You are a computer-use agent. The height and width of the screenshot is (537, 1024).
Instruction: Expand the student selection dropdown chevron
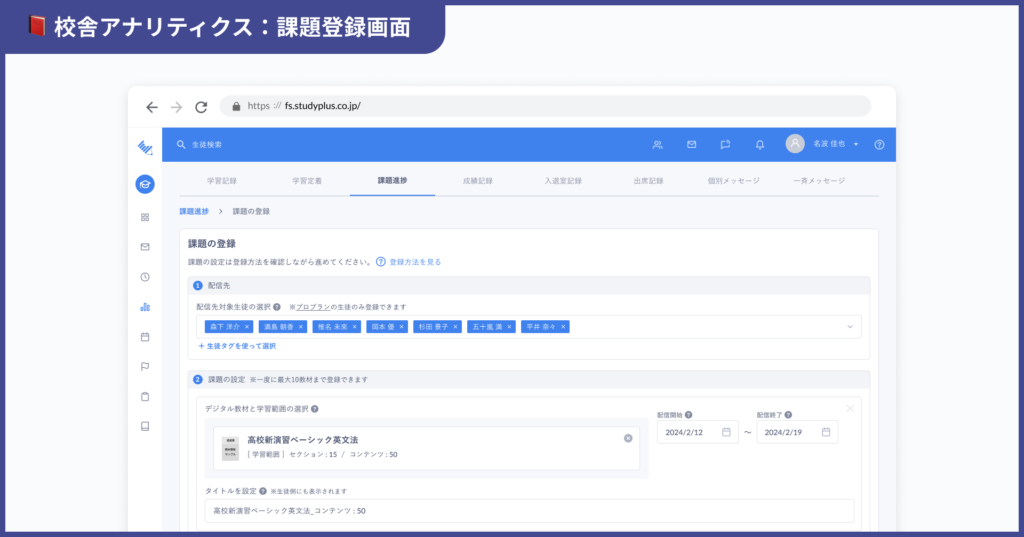850,327
